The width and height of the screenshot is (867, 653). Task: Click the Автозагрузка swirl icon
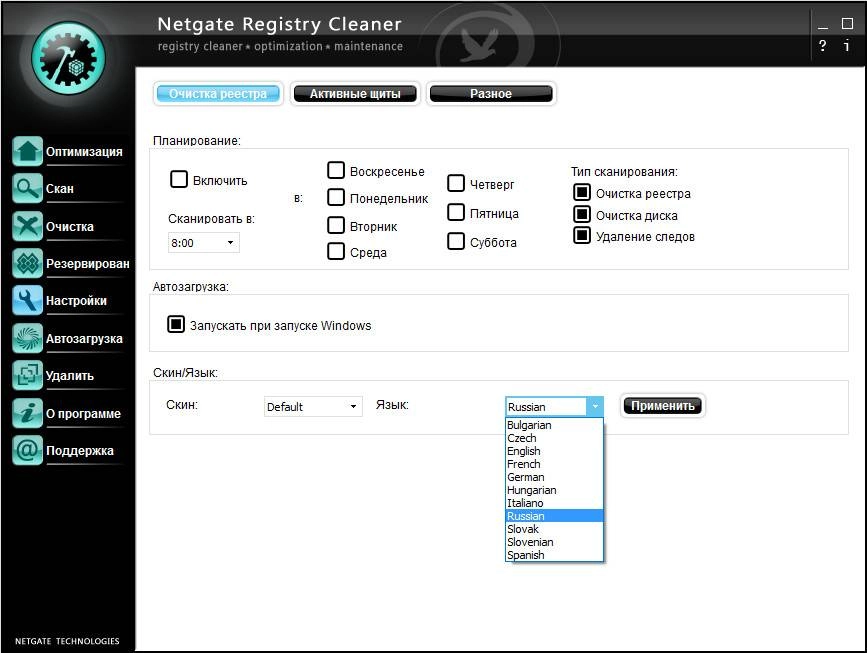(27, 338)
